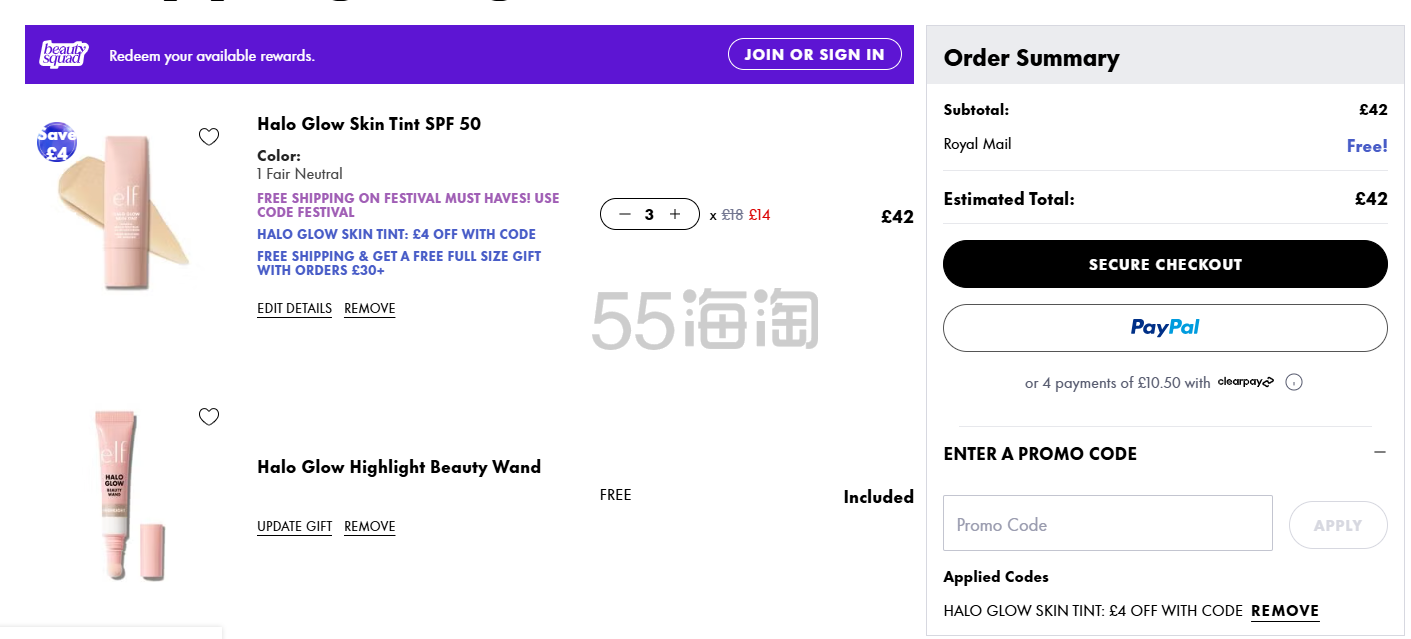Remove the applied Halo Glow code

tap(1285, 611)
